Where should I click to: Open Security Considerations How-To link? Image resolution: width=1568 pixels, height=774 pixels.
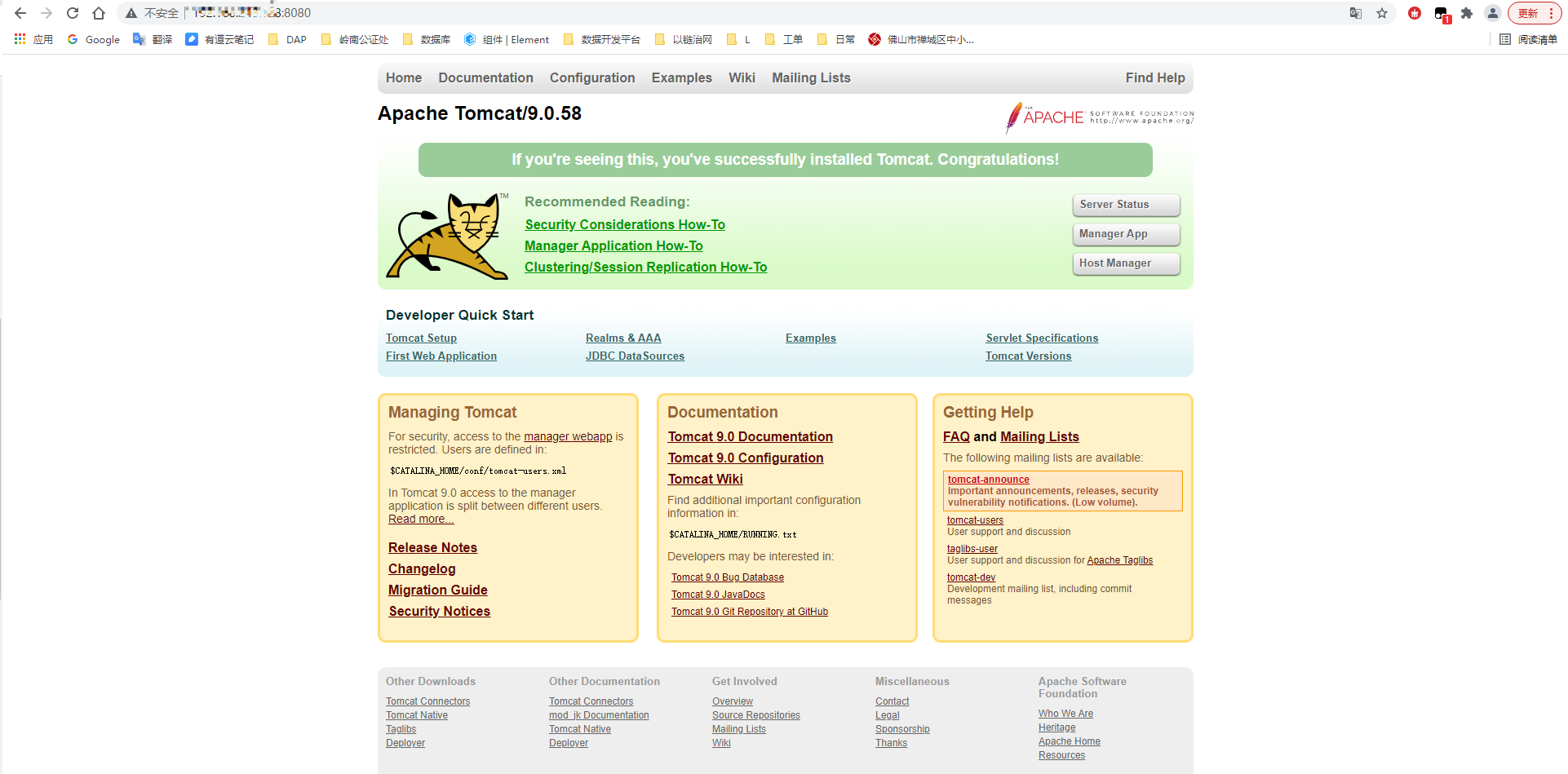[625, 225]
